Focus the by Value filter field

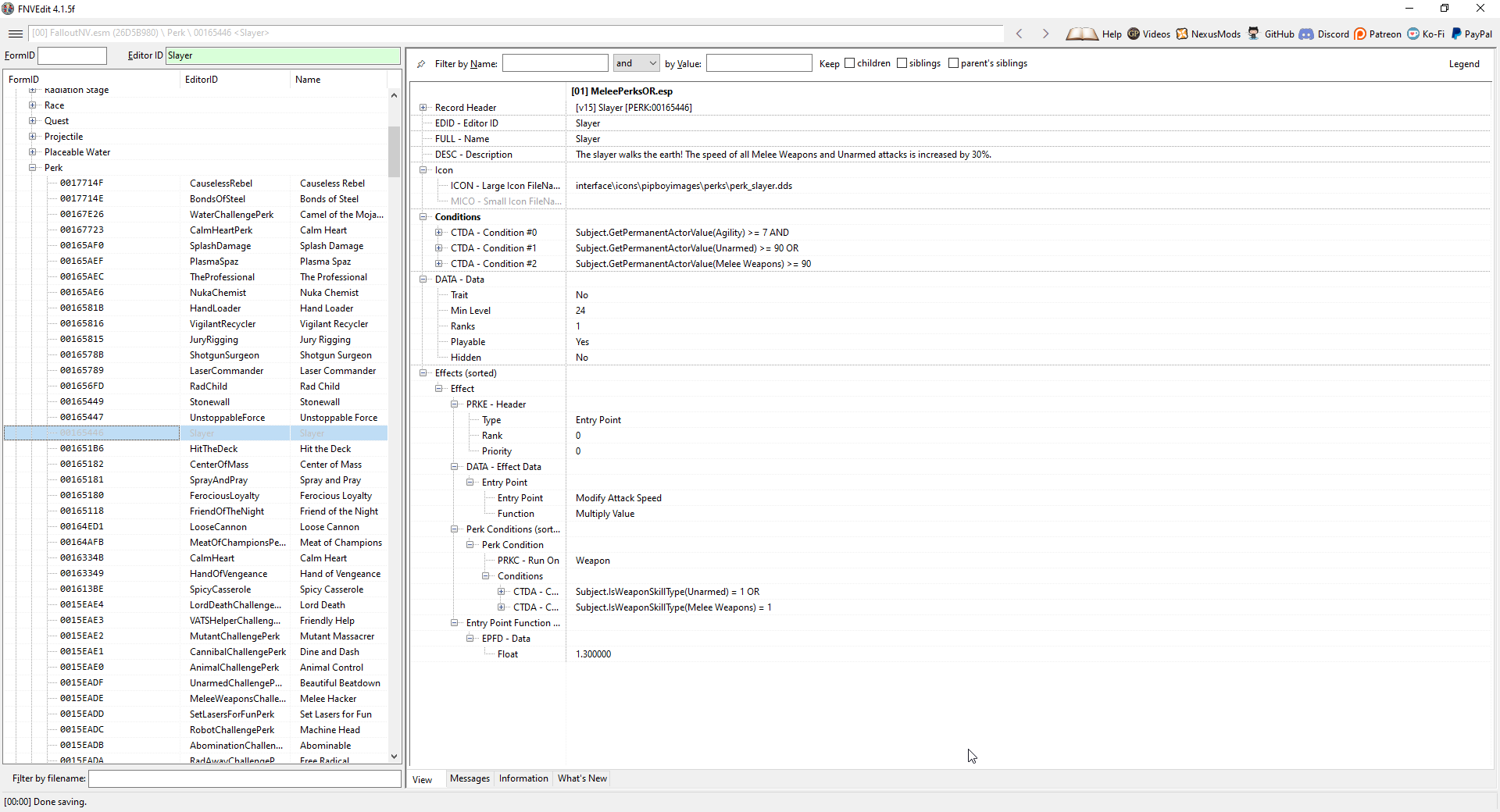coord(759,63)
